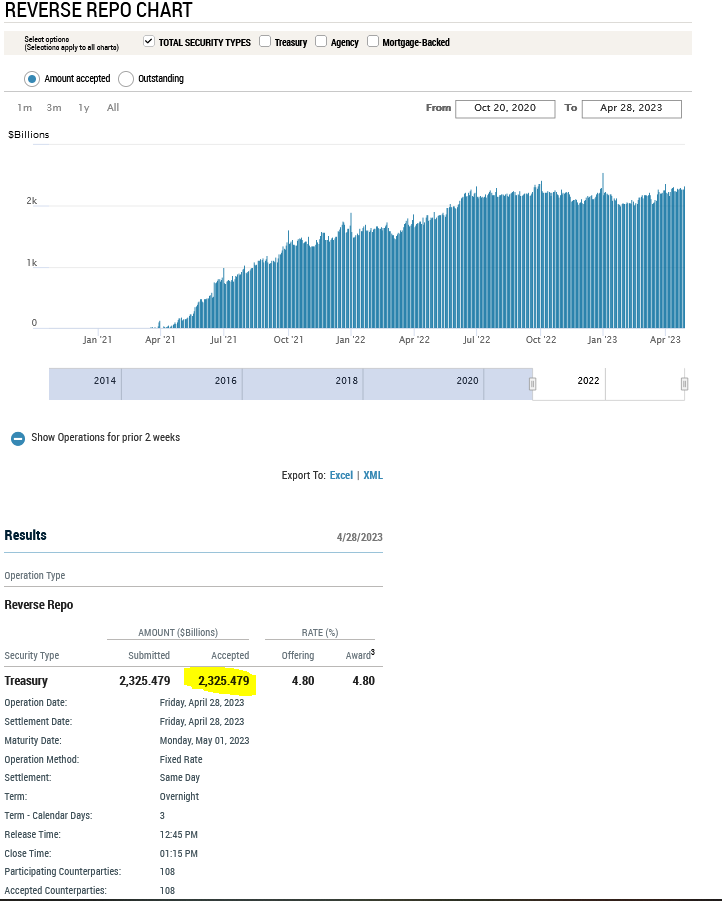Screen dimensions: 722x901
Task: Check the Treasury checkbox
Action: (x=265, y=41)
